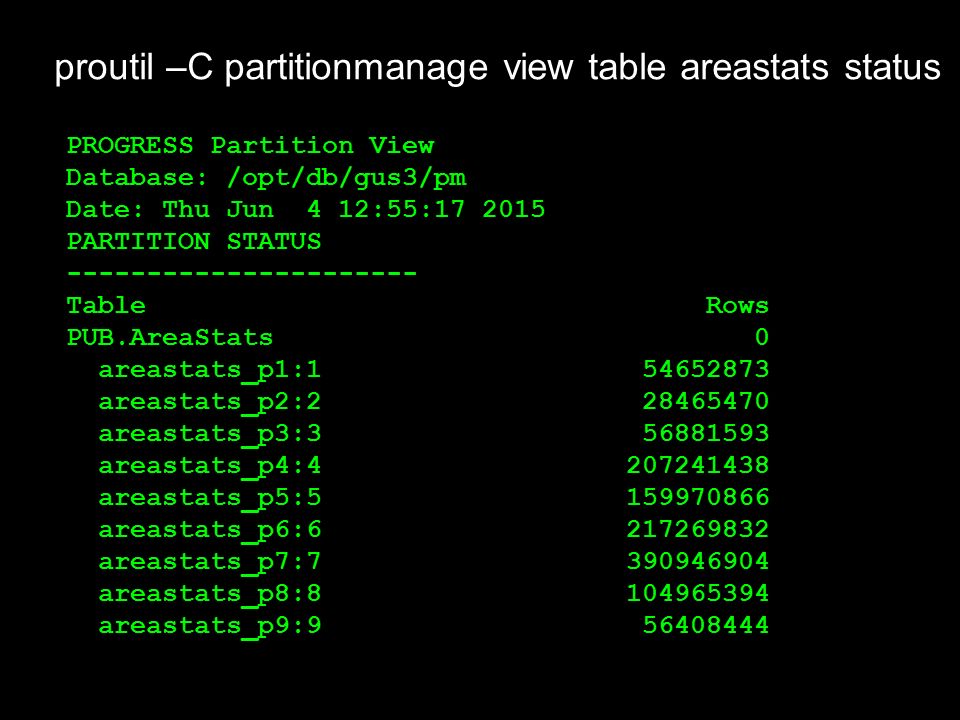960x720 pixels.
Task: Select partition areastats_p7:7
Action: 209,561
